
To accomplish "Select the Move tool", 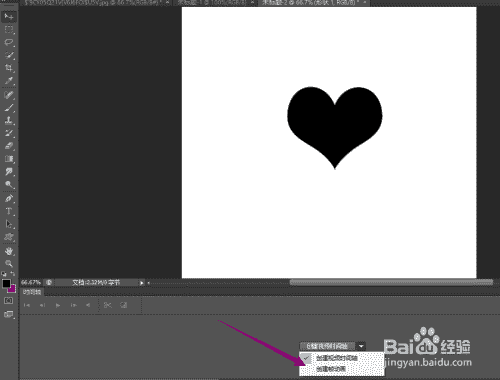I will tap(9, 16).
